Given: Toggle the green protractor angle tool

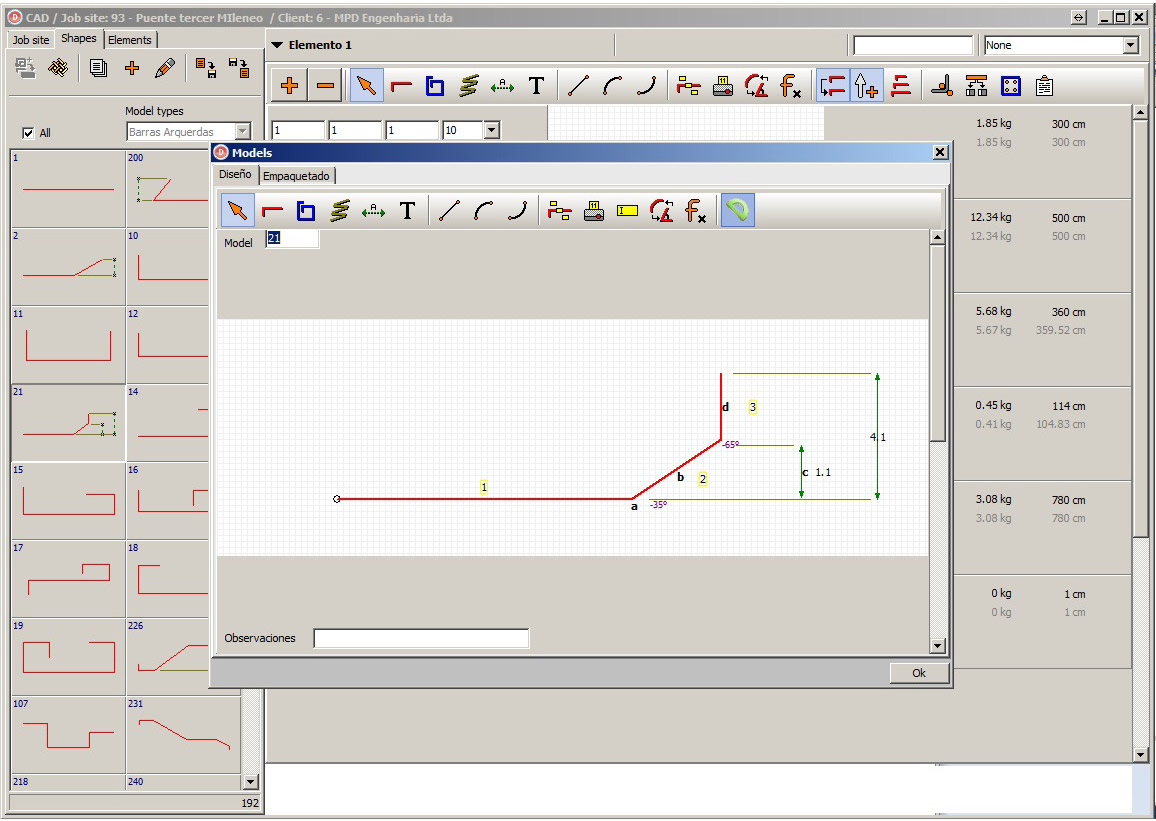Looking at the screenshot, I should click(x=737, y=211).
